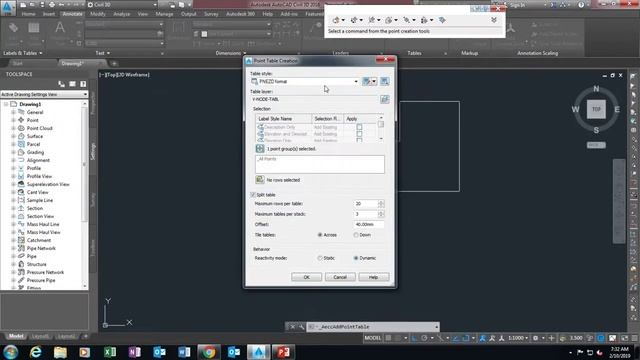Open PowerPoint from the taskbar
The height and width of the screenshot is (360, 640).
point(283,352)
